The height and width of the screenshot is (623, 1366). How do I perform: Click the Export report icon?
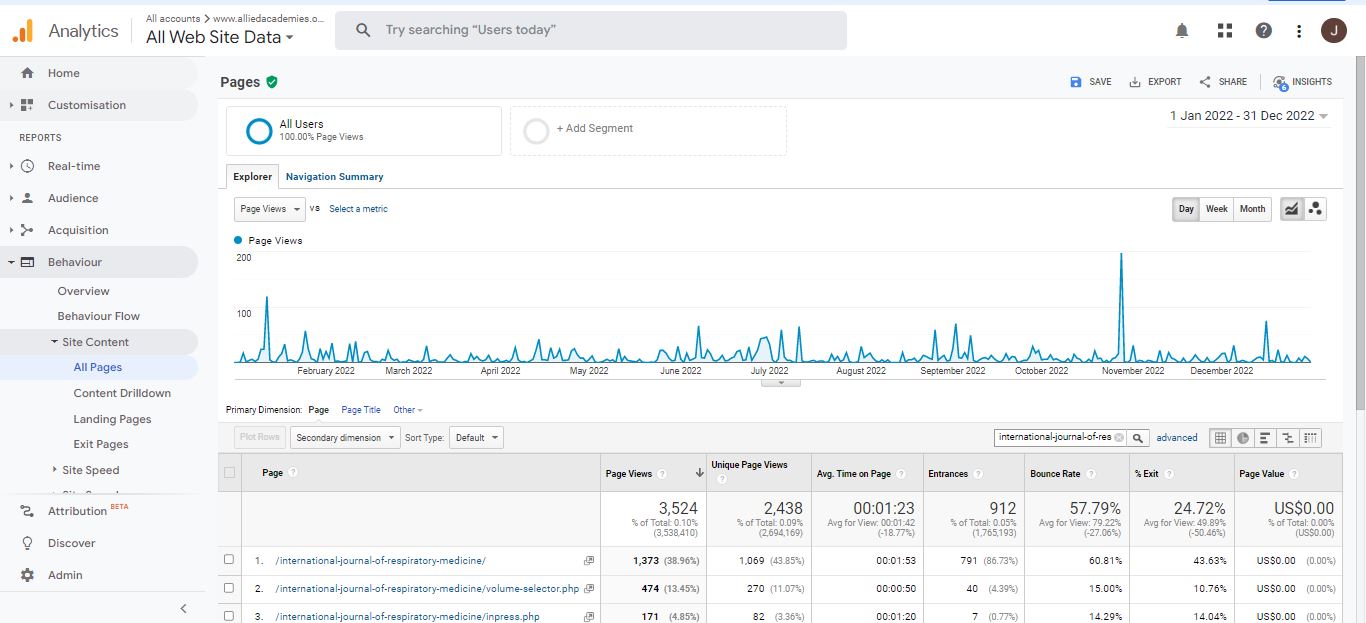pyautogui.click(x=1155, y=82)
